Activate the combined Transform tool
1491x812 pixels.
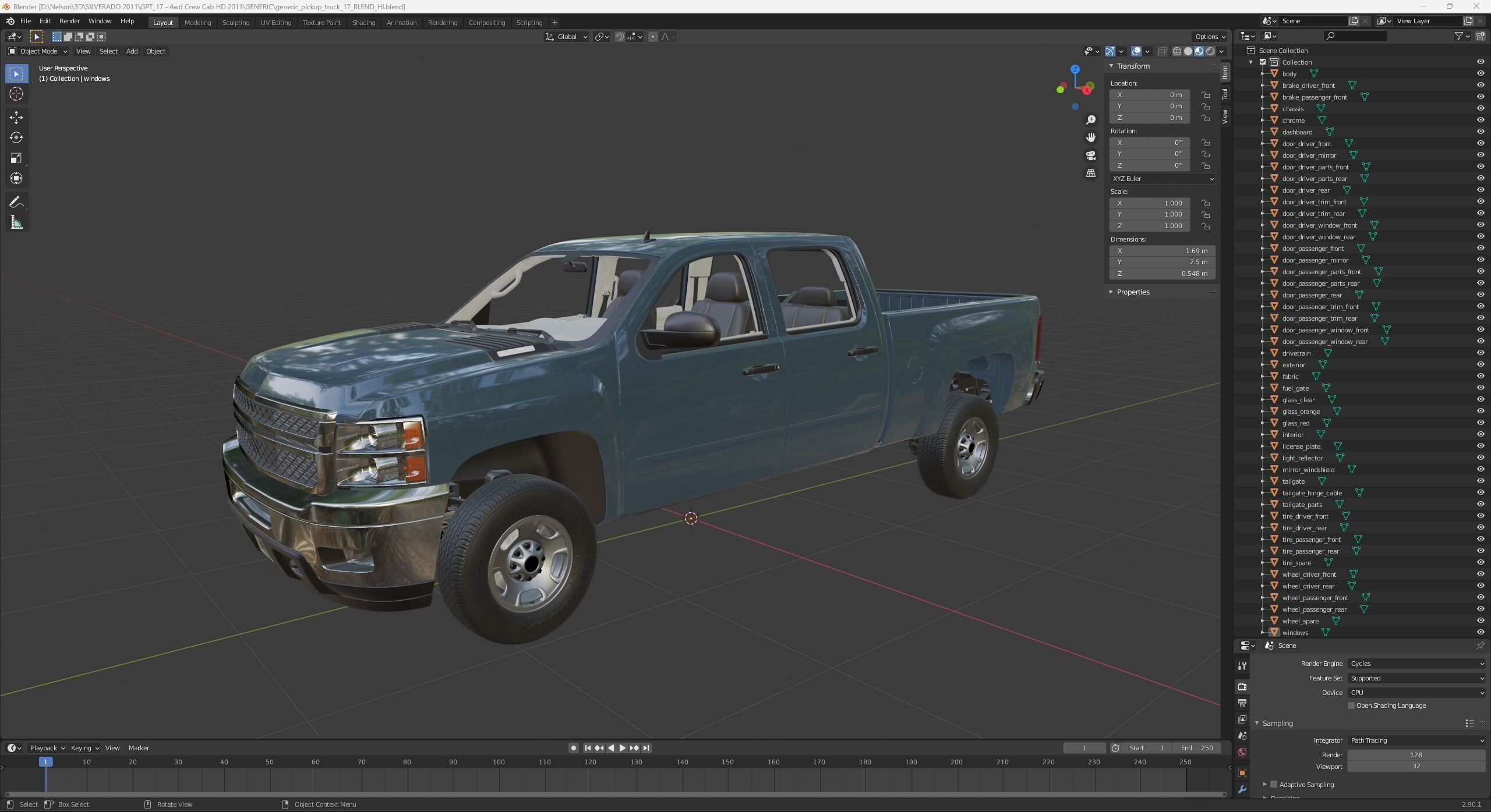[16, 178]
